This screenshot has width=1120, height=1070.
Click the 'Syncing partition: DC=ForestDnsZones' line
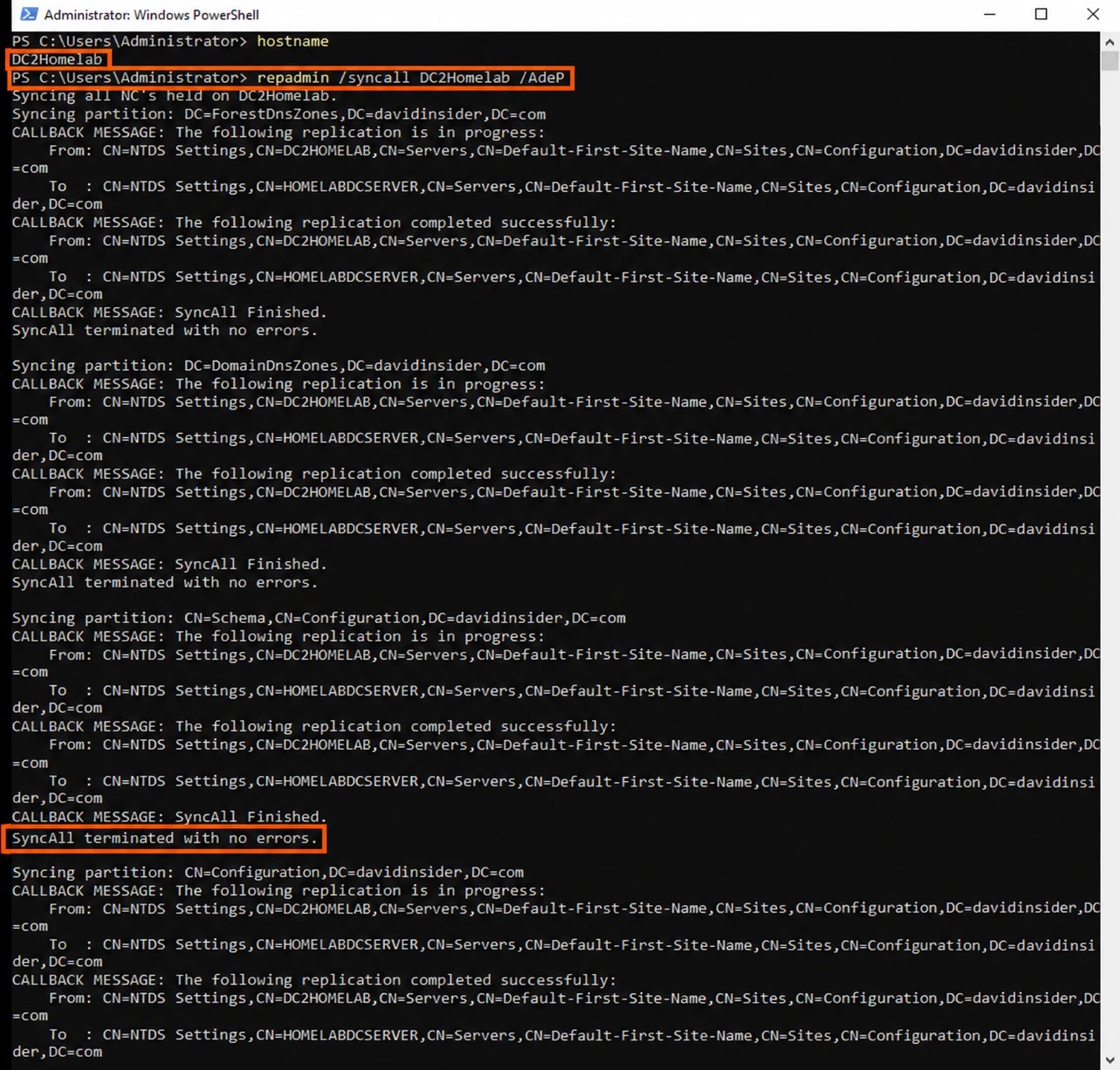tap(278, 114)
